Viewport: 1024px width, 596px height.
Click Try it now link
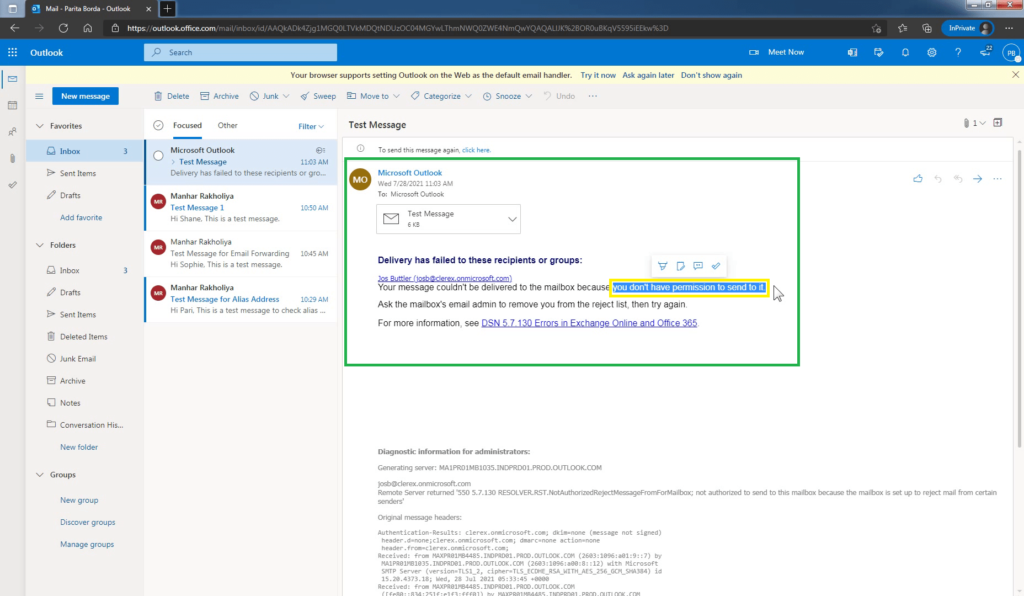(598, 75)
